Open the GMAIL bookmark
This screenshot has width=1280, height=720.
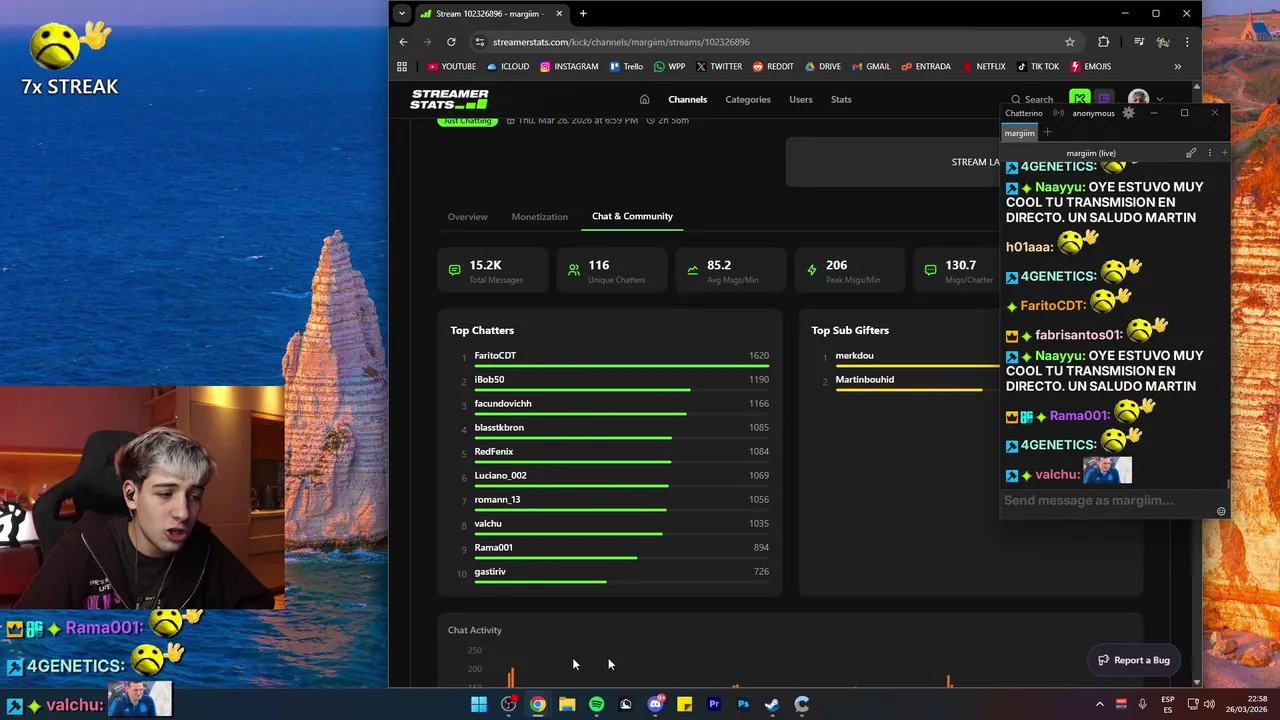point(871,66)
